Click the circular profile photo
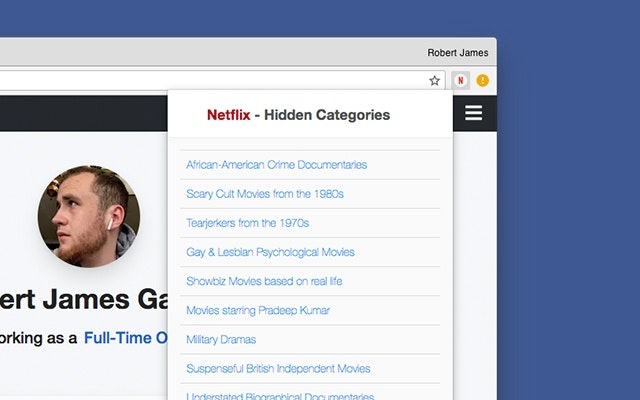The image size is (640, 400). pyautogui.click(x=89, y=216)
